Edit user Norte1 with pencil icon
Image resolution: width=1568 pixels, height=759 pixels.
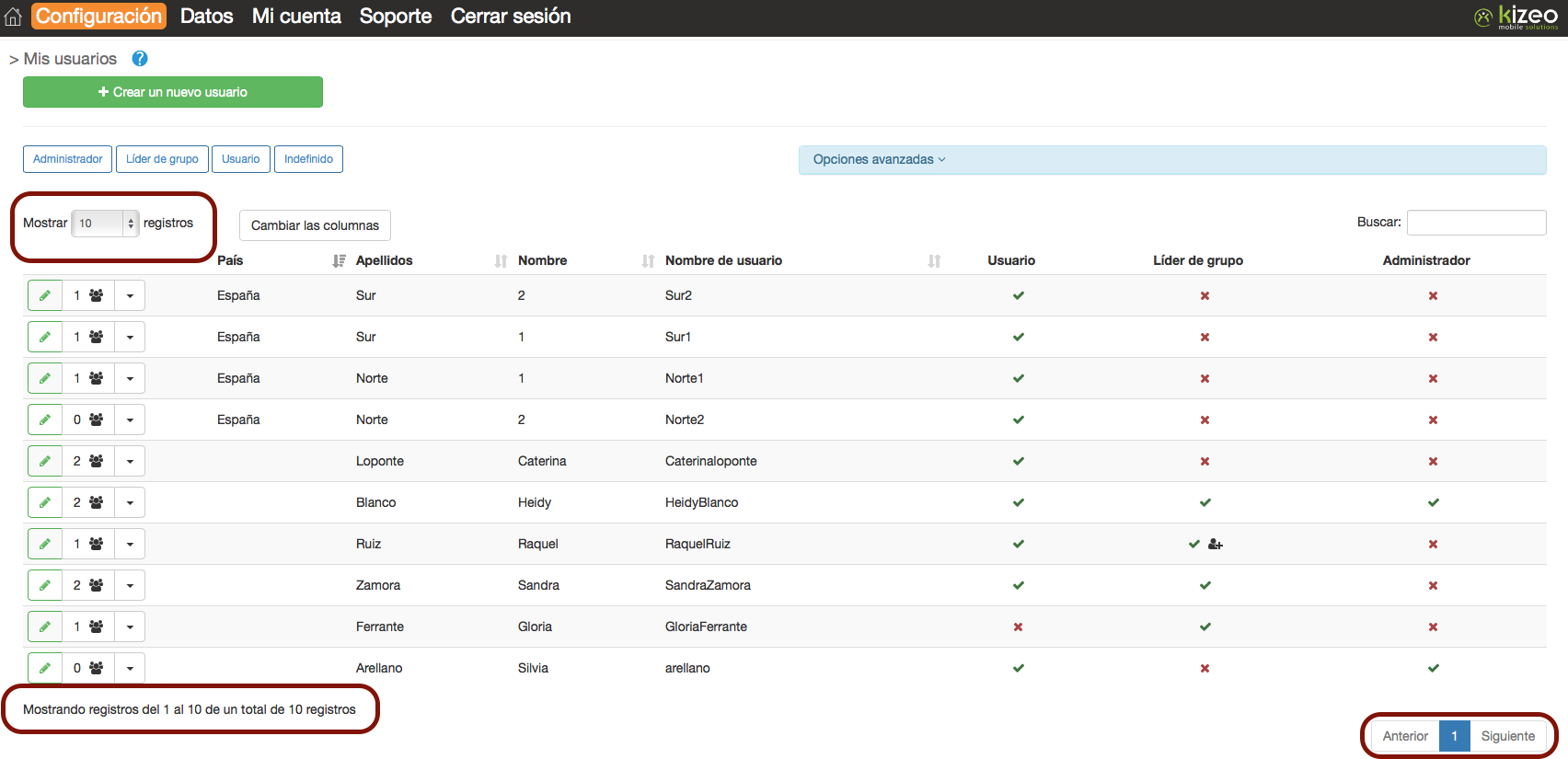(45, 378)
